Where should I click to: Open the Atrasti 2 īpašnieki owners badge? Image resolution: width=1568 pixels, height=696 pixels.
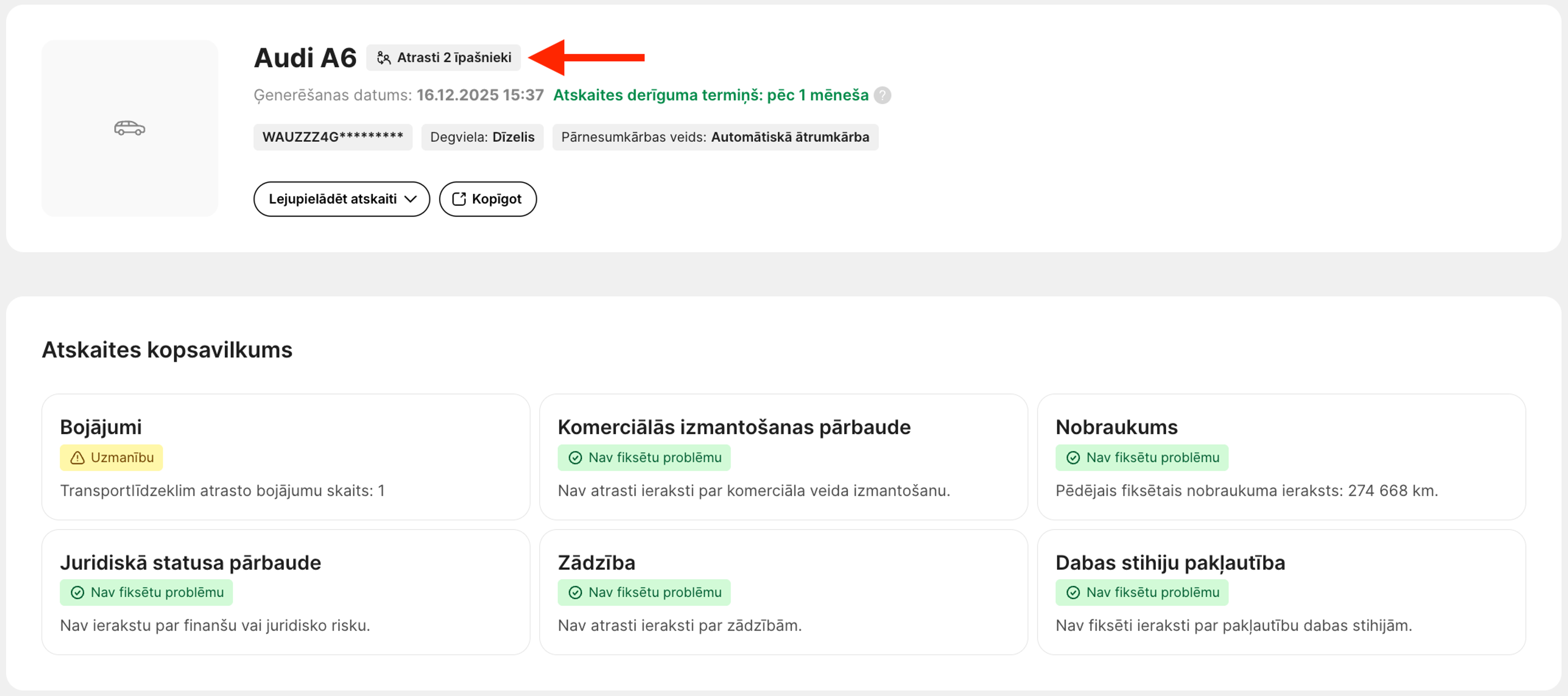click(x=443, y=58)
